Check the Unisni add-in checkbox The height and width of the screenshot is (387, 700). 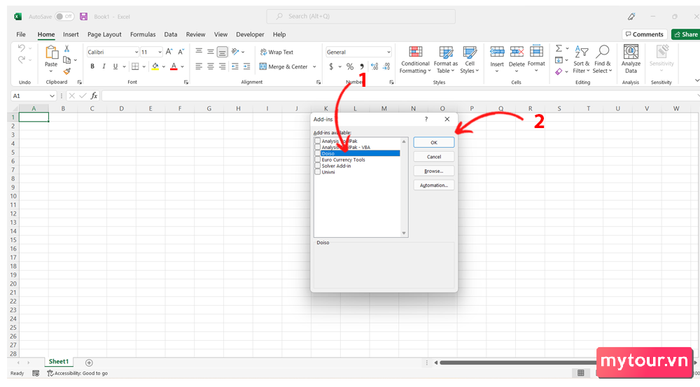click(317, 172)
